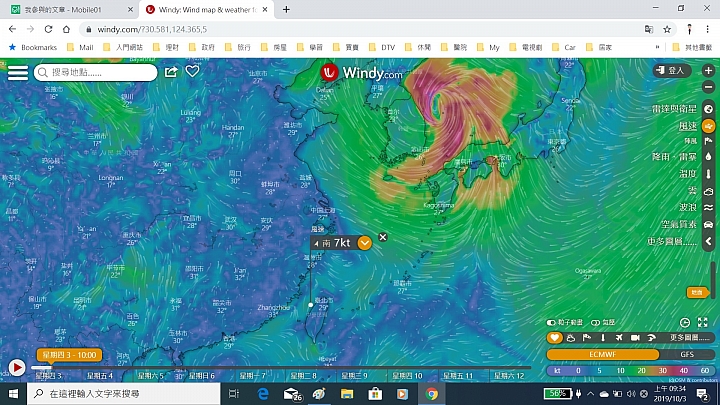Image resolution: width=720 pixels, height=405 pixels.
Task: Select the radar and satellite layer icon
Action: [709, 109]
